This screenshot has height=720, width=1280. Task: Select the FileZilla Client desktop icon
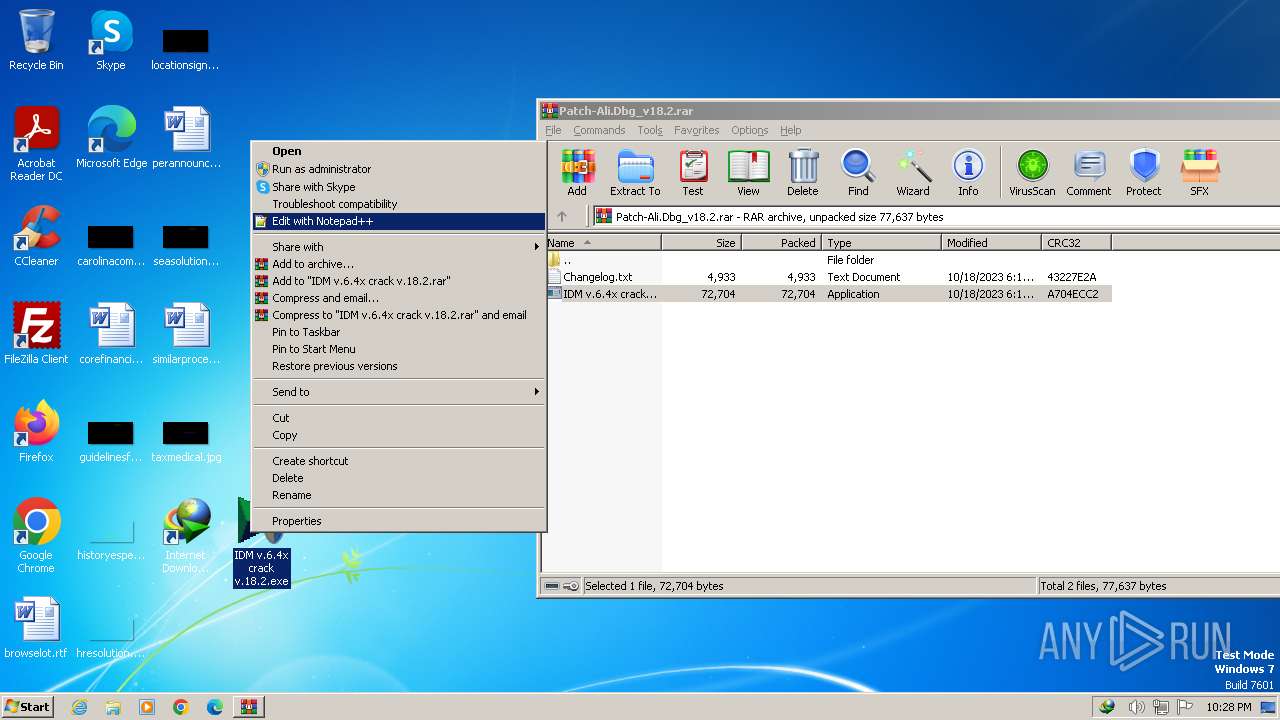click(x=36, y=333)
